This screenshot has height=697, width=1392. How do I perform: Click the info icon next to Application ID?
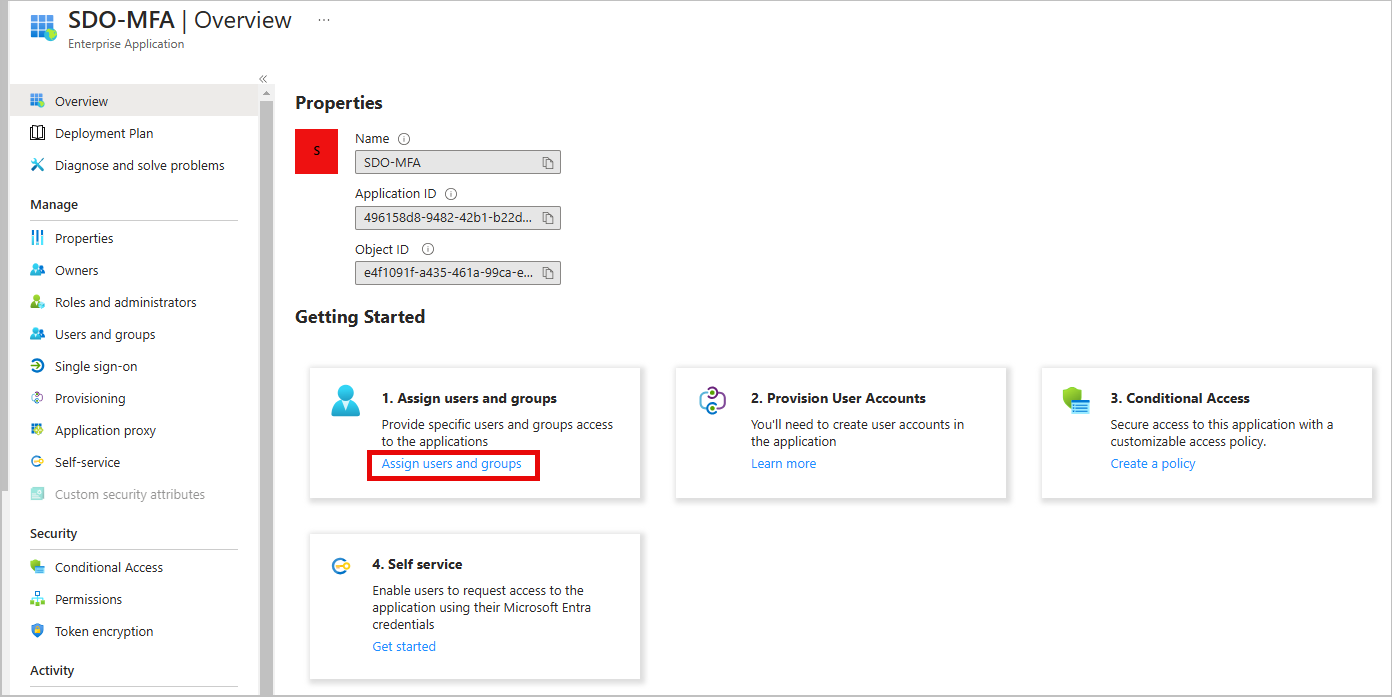click(450, 194)
